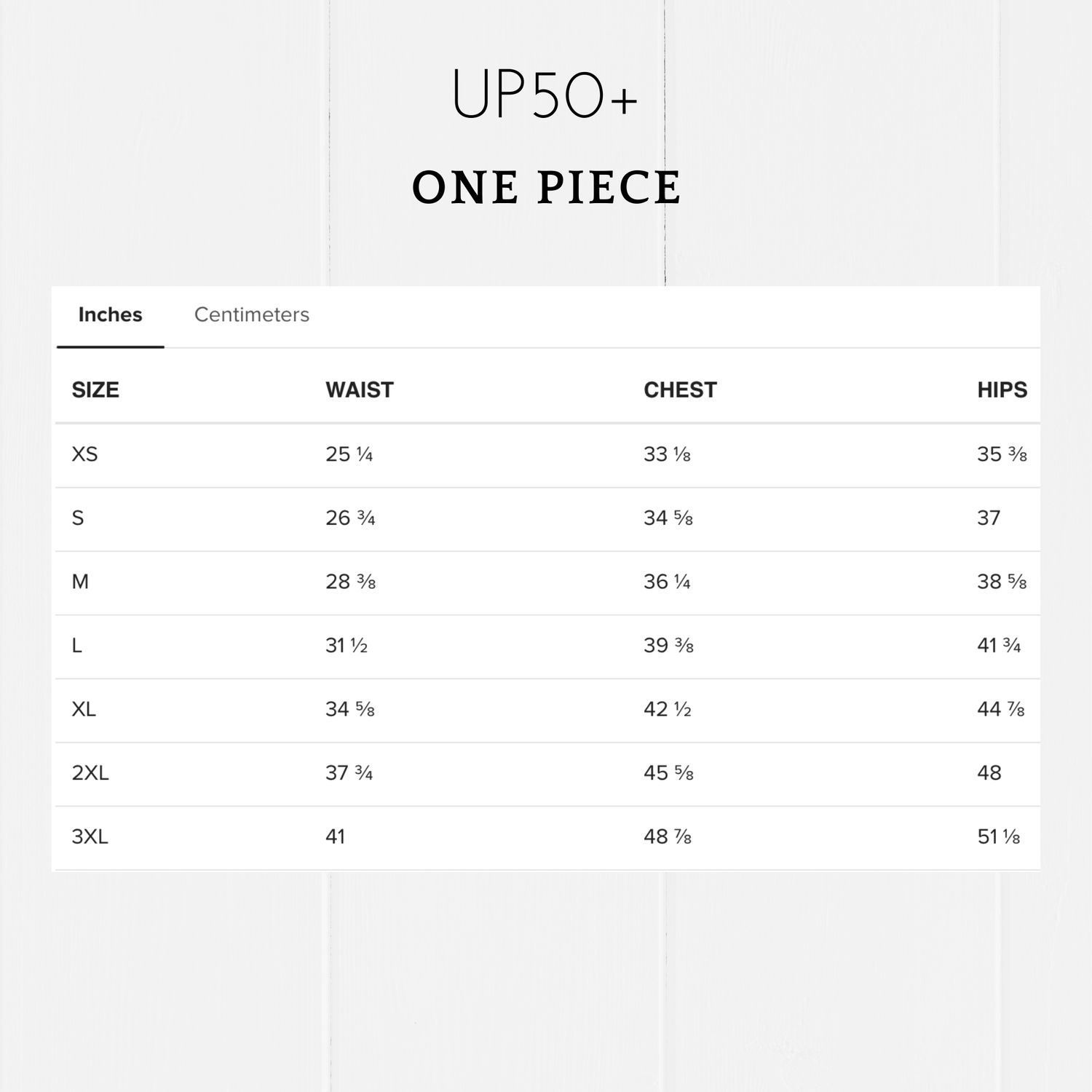Select the XS size row label
This screenshot has width=1092, height=1092.
tap(84, 454)
